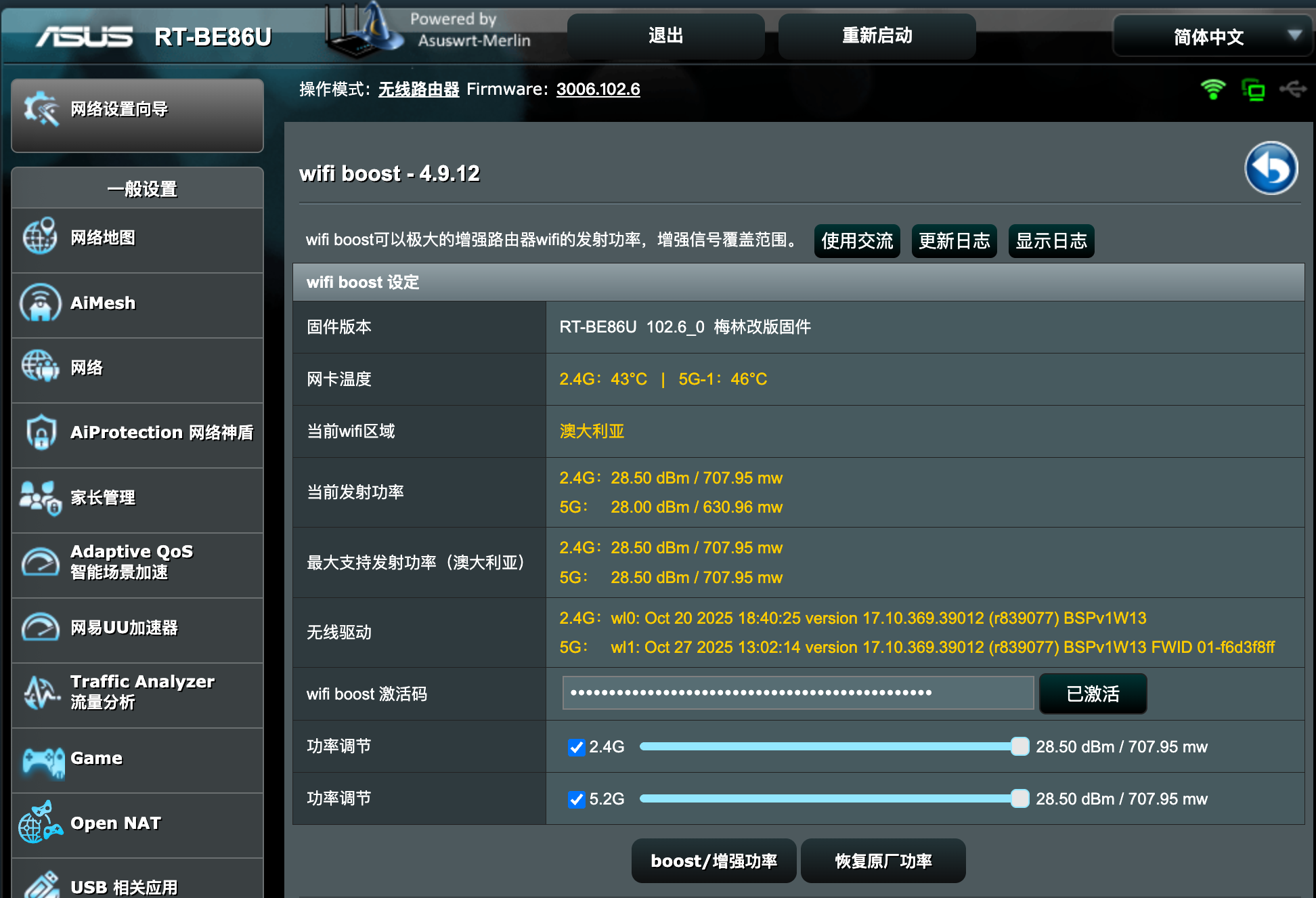Click the AiProtection shield icon
The height and width of the screenshot is (898, 1316).
41,432
